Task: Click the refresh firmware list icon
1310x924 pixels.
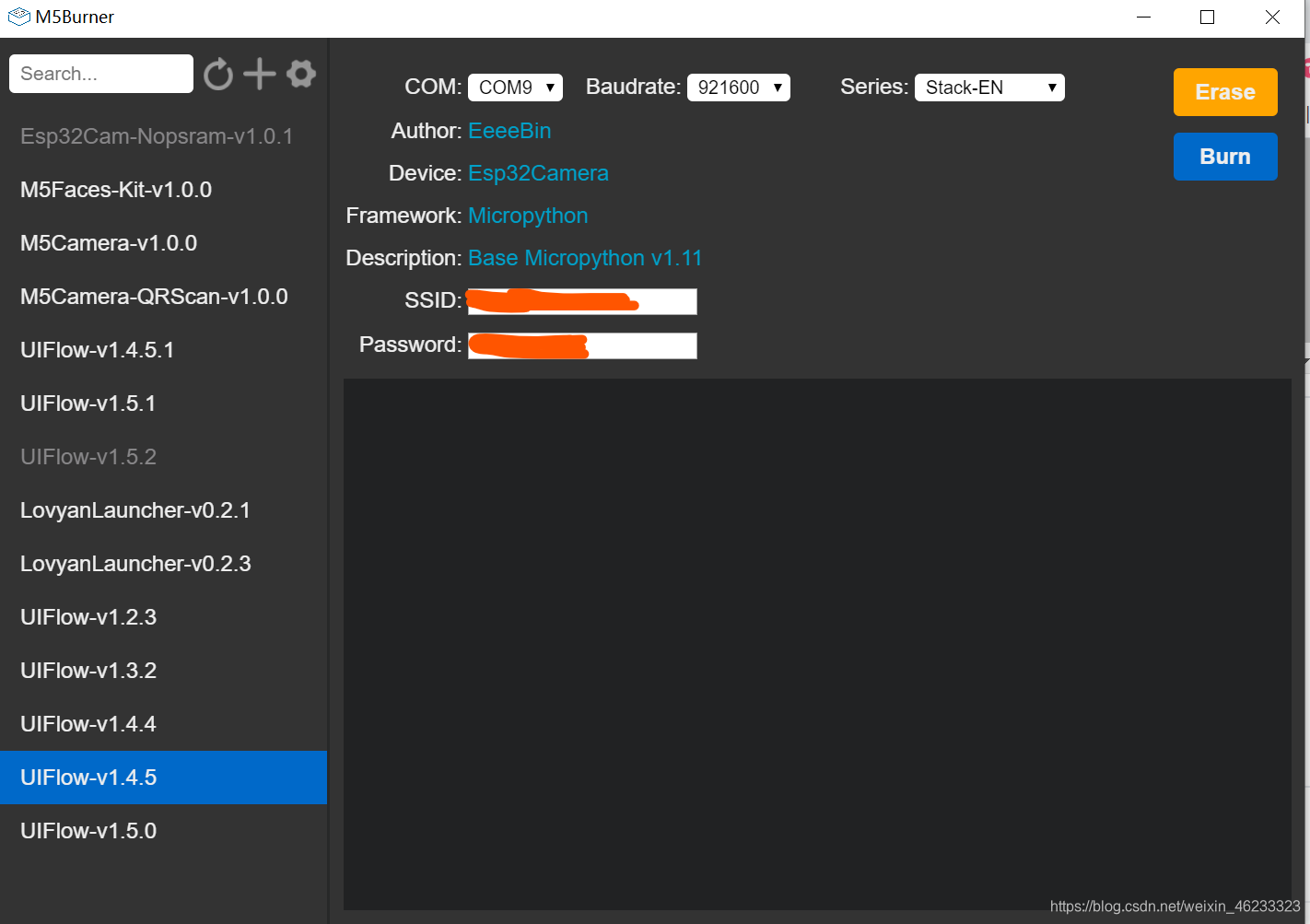Action: [218, 74]
